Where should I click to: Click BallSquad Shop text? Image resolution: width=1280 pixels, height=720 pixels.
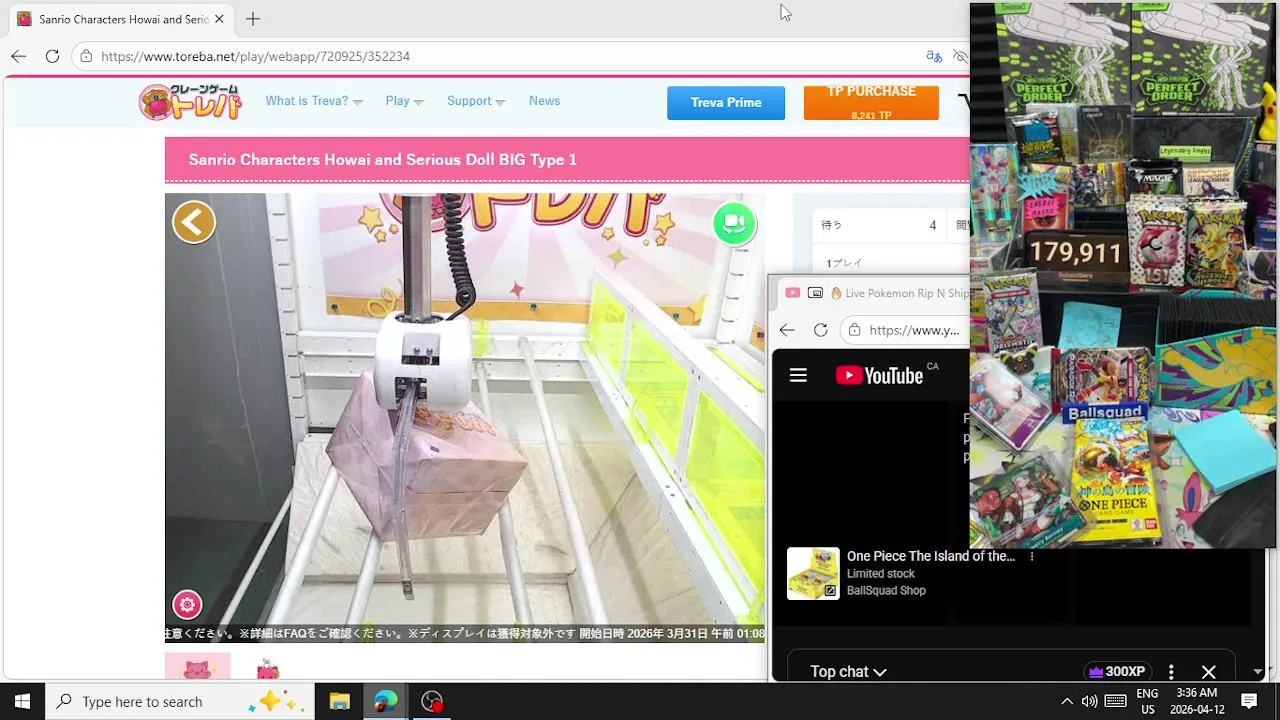click(x=886, y=591)
